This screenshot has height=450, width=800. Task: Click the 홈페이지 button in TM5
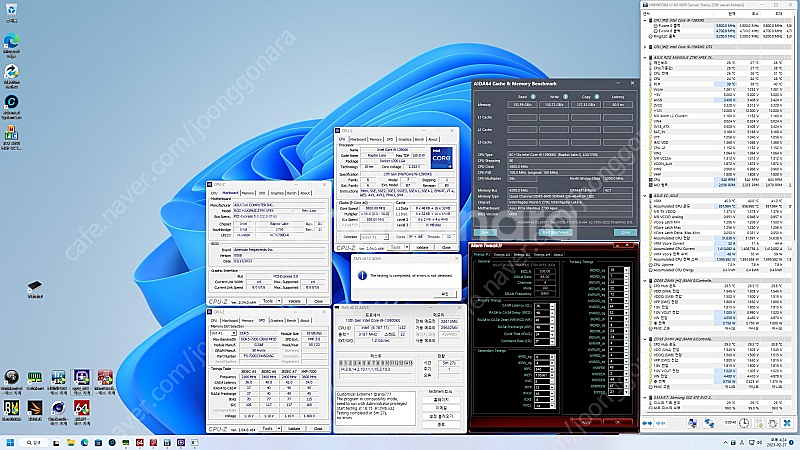point(441,400)
